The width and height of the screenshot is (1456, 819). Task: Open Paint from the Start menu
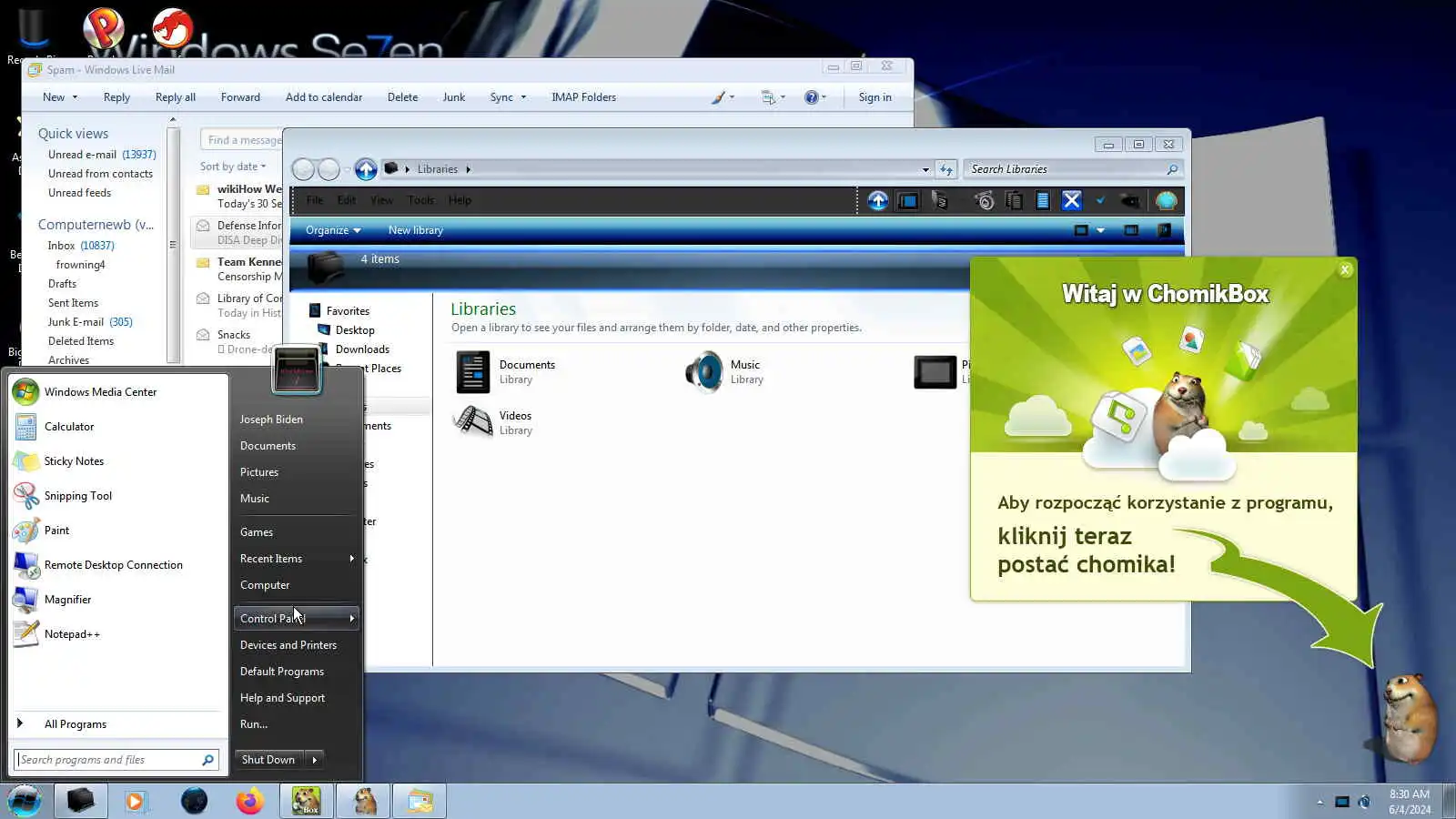coord(117,531)
